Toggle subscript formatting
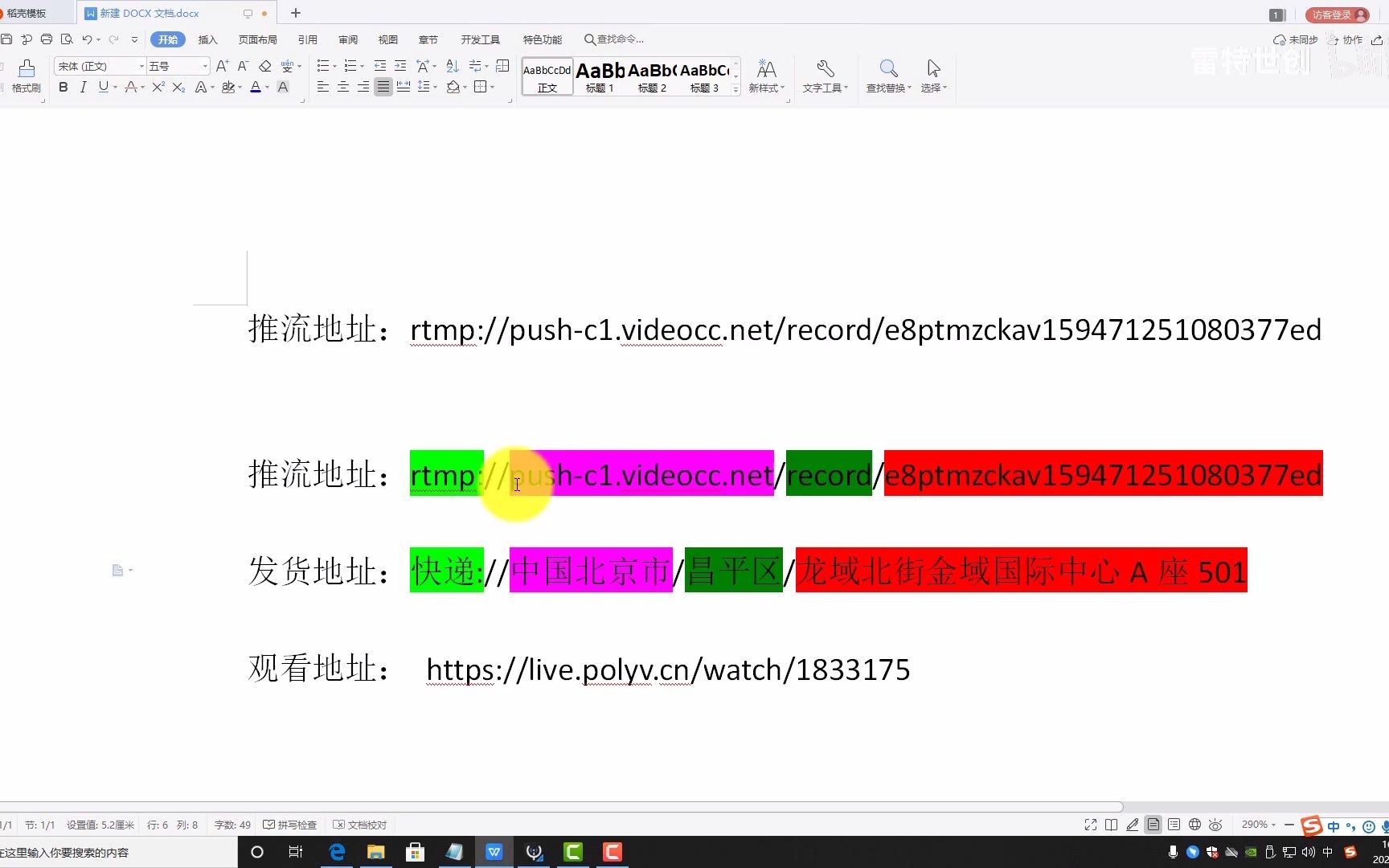The height and width of the screenshot is (868, 1389). pyautogui.click(x=178, y=87)
